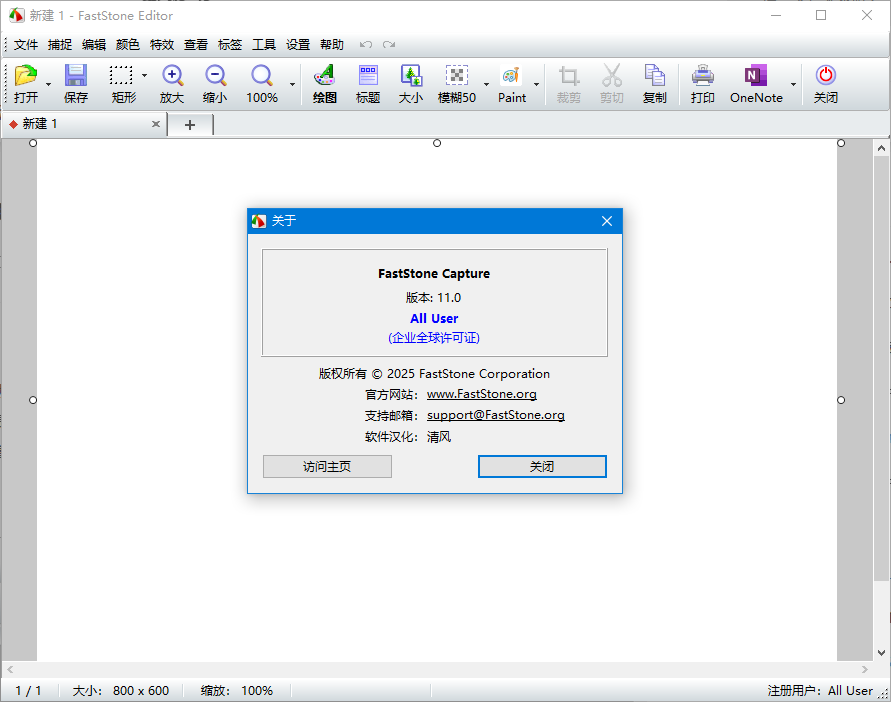Screen dimensions: 891x702
Task: Click the Close (关闭) button in About dialog
Action: [542, 467]
